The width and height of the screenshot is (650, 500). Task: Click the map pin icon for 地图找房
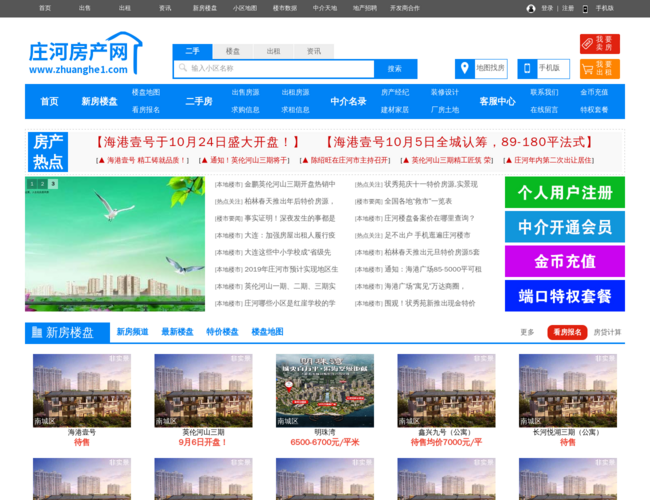[x=465, y=68]
